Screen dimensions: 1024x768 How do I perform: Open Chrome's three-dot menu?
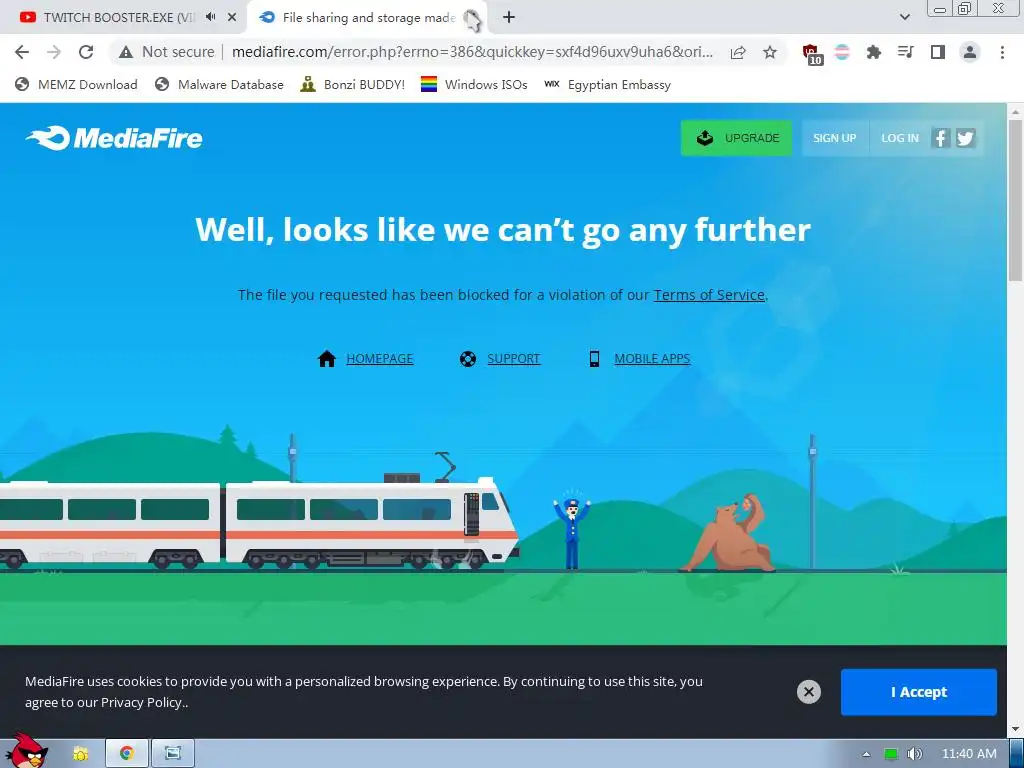coord(1002,52)
